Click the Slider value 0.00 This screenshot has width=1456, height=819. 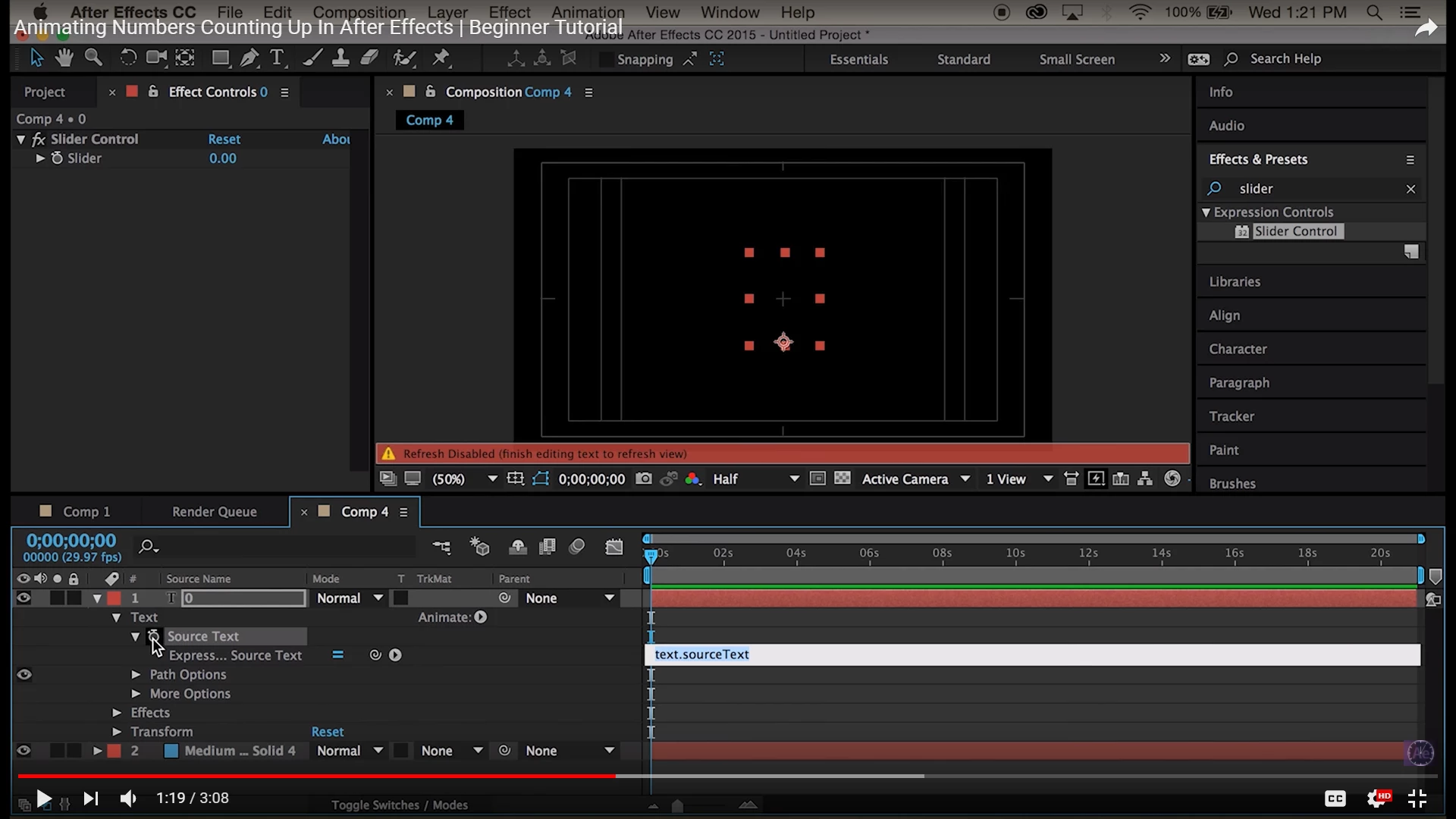222,158
